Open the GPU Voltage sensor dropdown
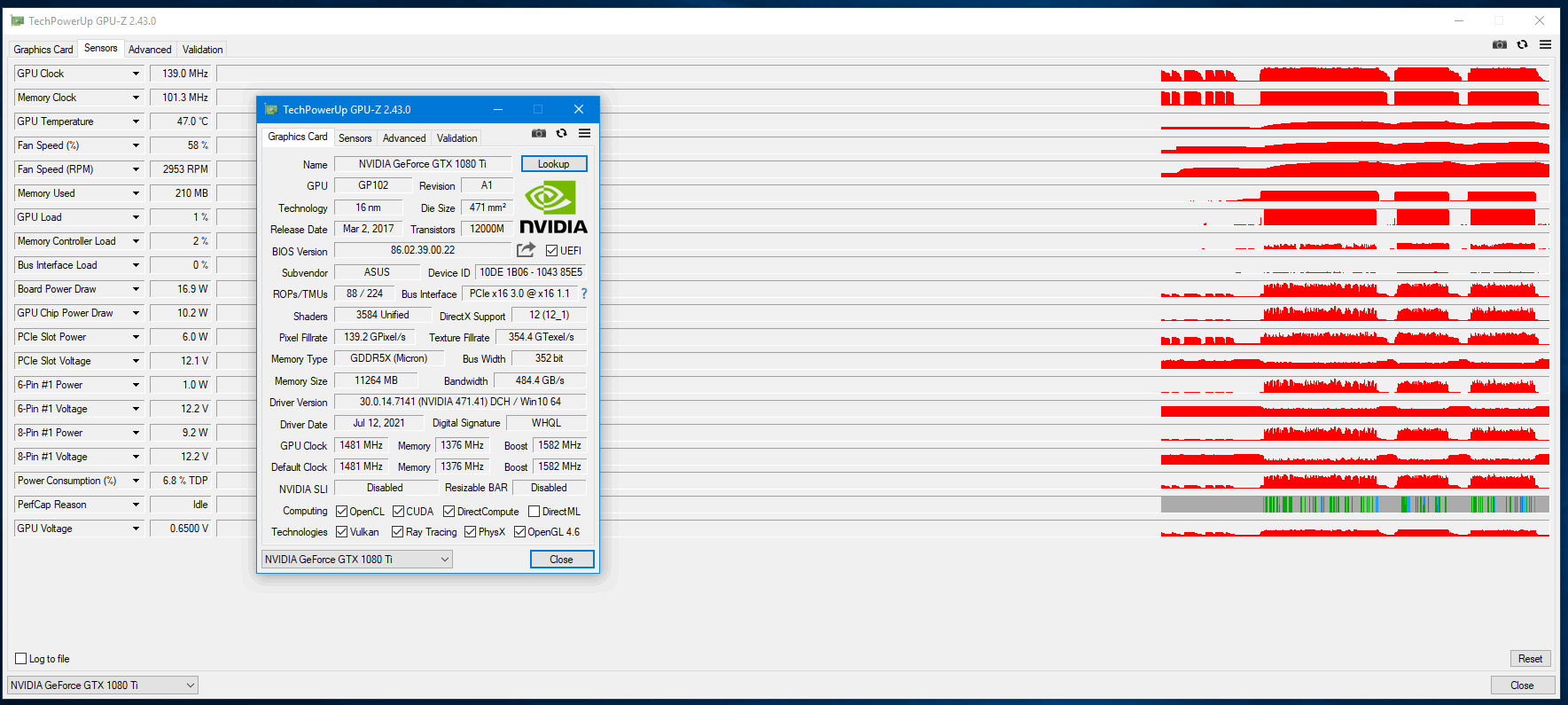This screenshot has height=705, width=1568. 136,529
